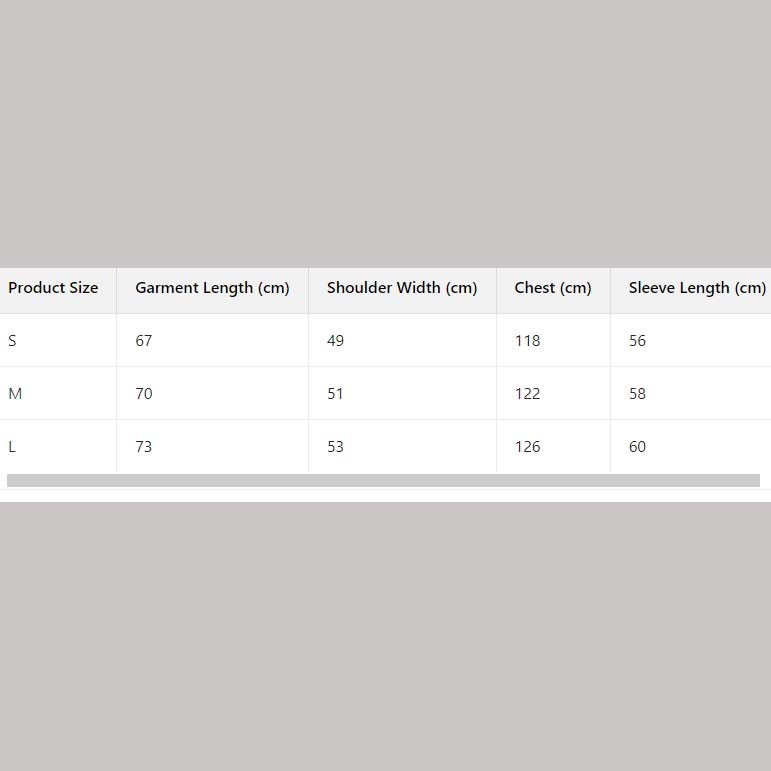This screenshot has width=771, height=771.
Task: Select the size S row label
Action: tap(12, 341)
